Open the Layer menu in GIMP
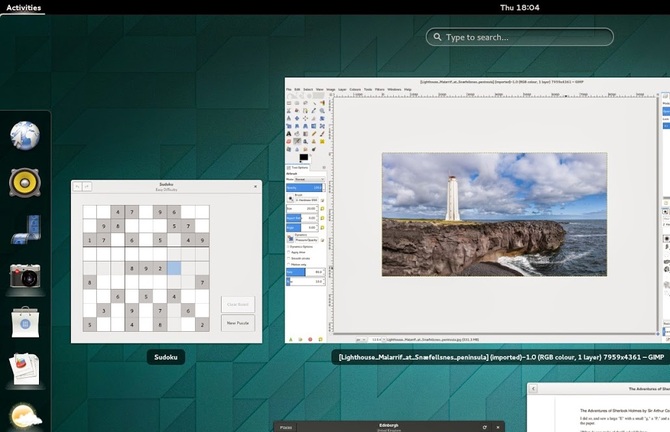 (x=342, y=89)
